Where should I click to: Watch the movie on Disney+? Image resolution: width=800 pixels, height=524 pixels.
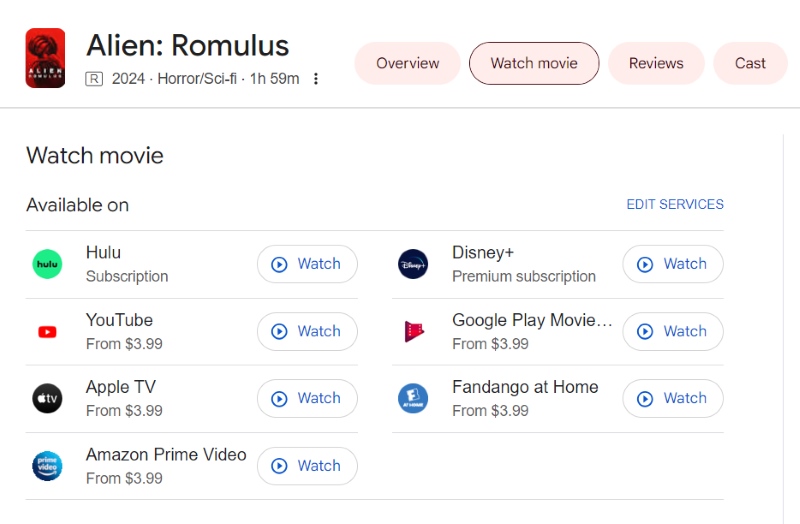tap(673, 264)
